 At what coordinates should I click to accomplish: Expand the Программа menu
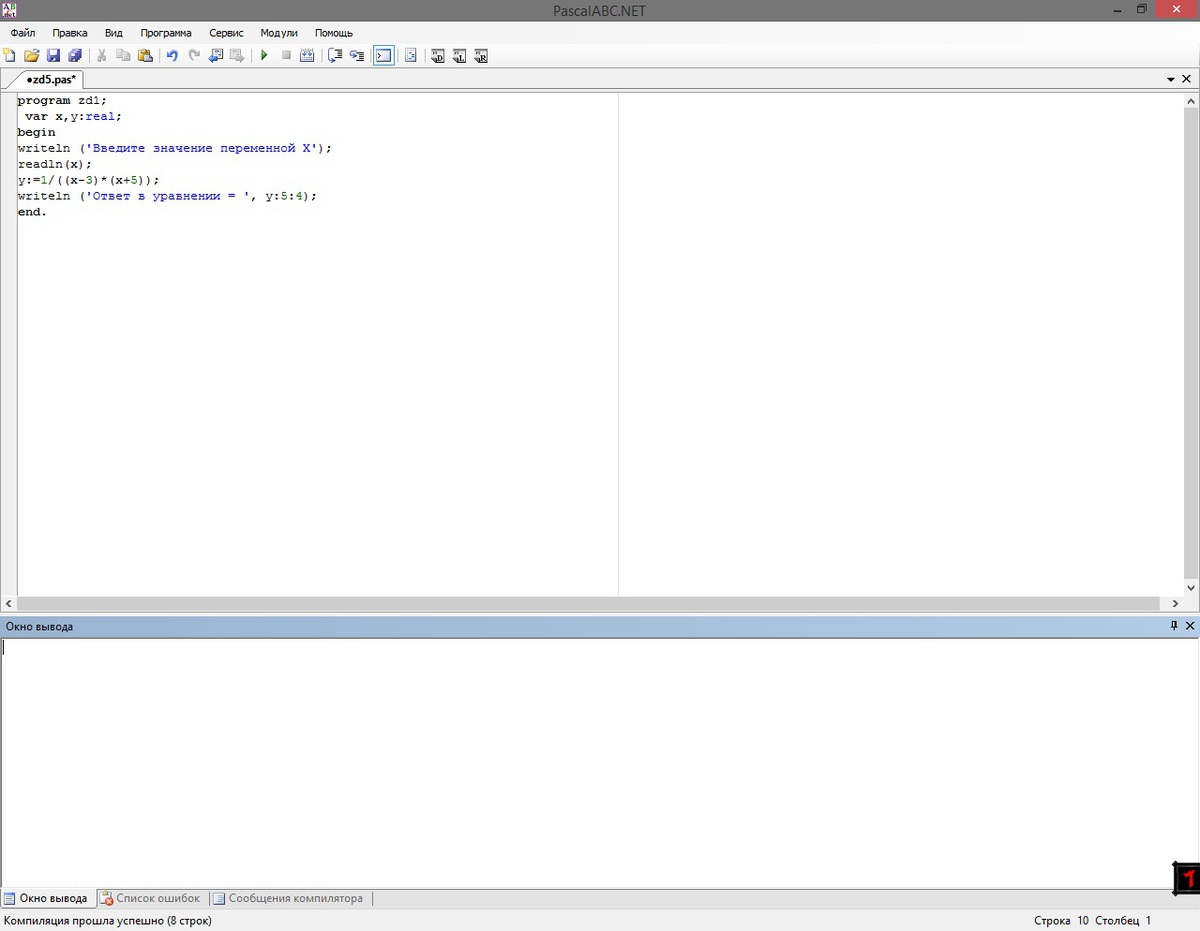coord(166,33)
